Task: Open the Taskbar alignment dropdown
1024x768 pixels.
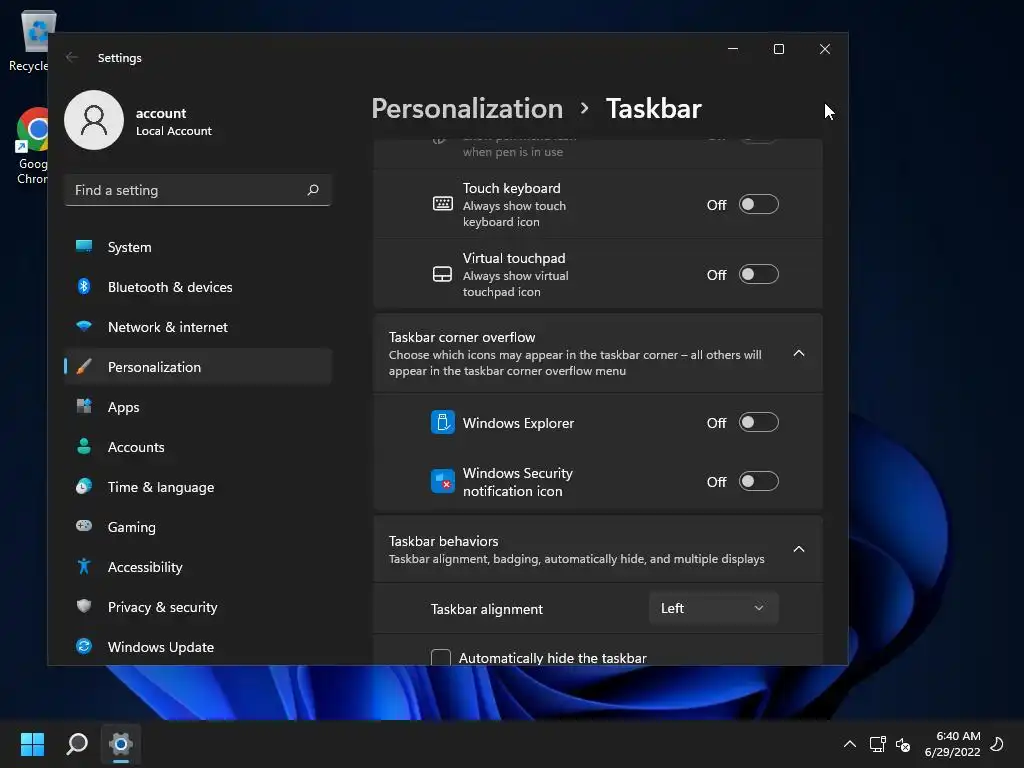Action: pyautogui.click(x=714, y=608)
